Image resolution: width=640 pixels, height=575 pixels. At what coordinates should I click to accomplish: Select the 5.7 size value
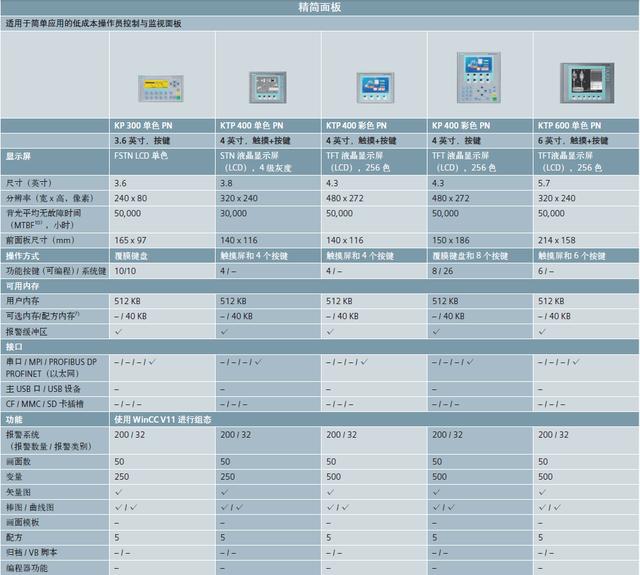[x=544, y=183]
